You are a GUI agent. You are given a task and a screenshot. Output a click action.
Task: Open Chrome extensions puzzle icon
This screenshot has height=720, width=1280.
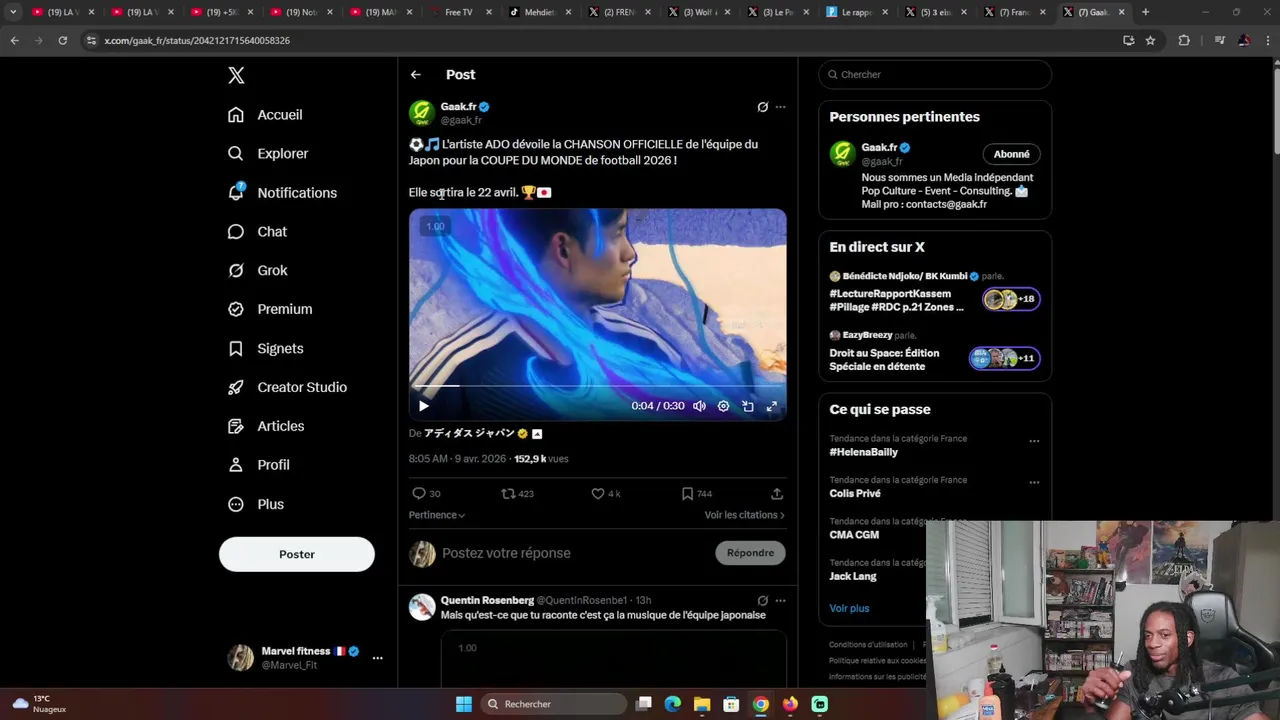point(1184,40)
